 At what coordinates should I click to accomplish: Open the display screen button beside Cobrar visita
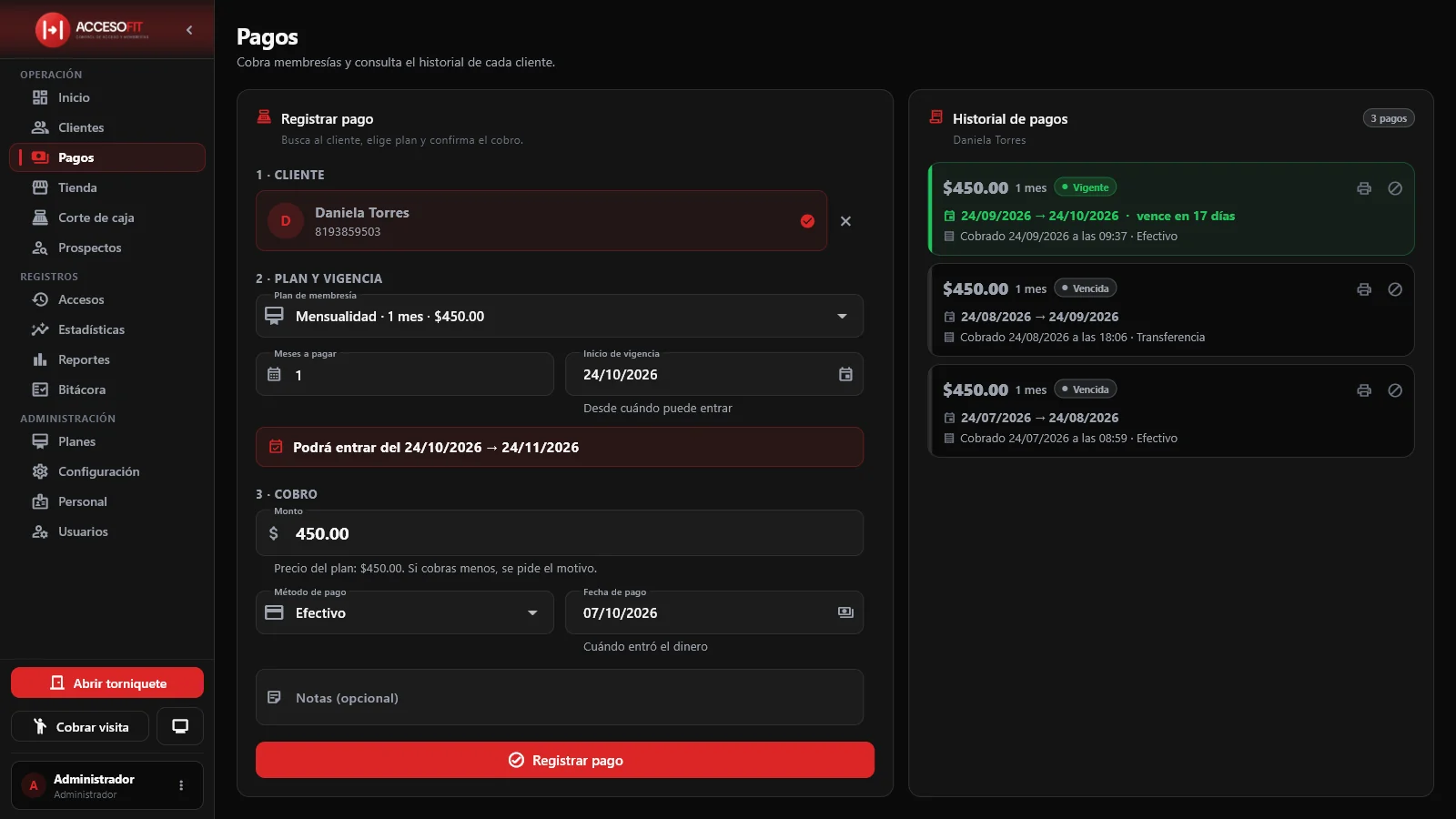(180, 726)
